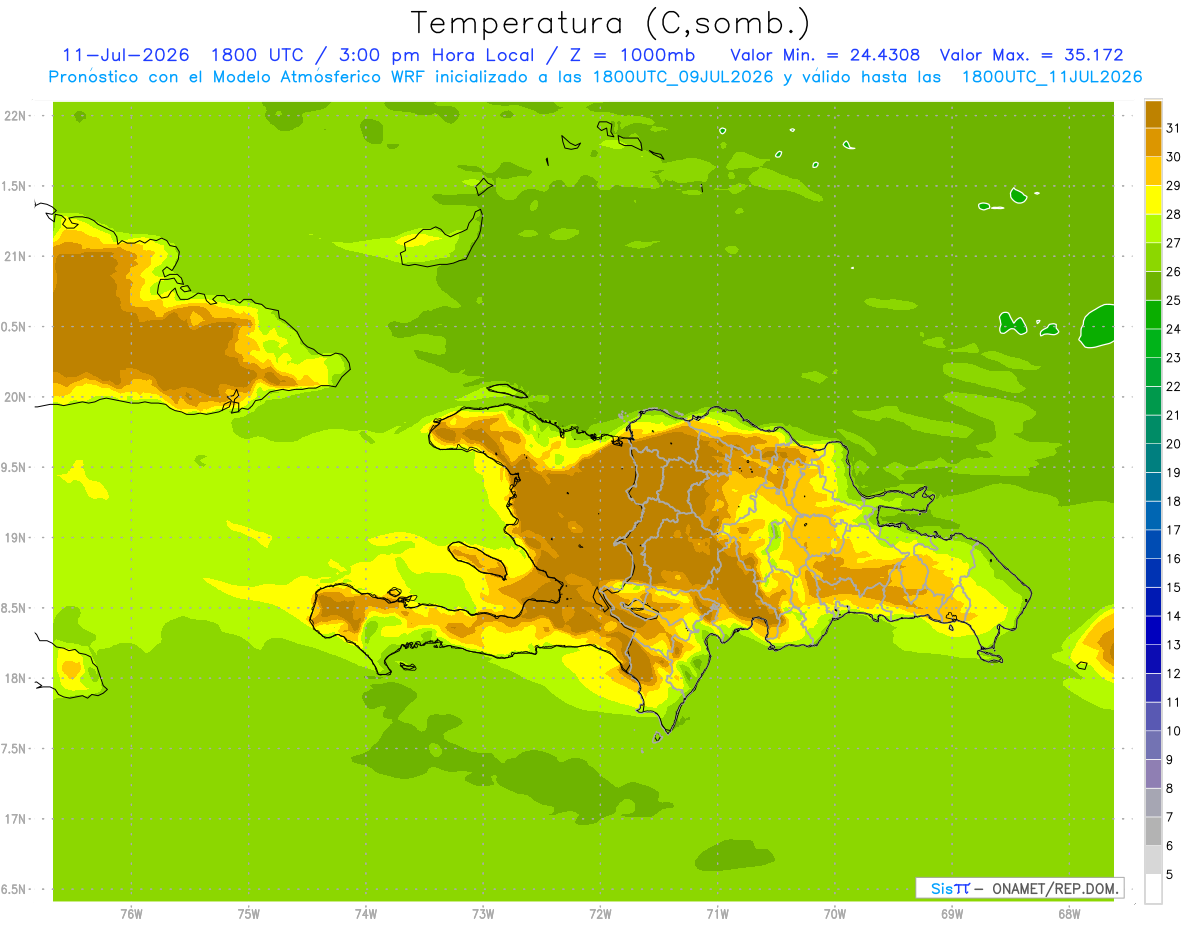This screenshot has width=1200, height=927.
Task: Click legend value 10
Action: tap(1174, 731)
